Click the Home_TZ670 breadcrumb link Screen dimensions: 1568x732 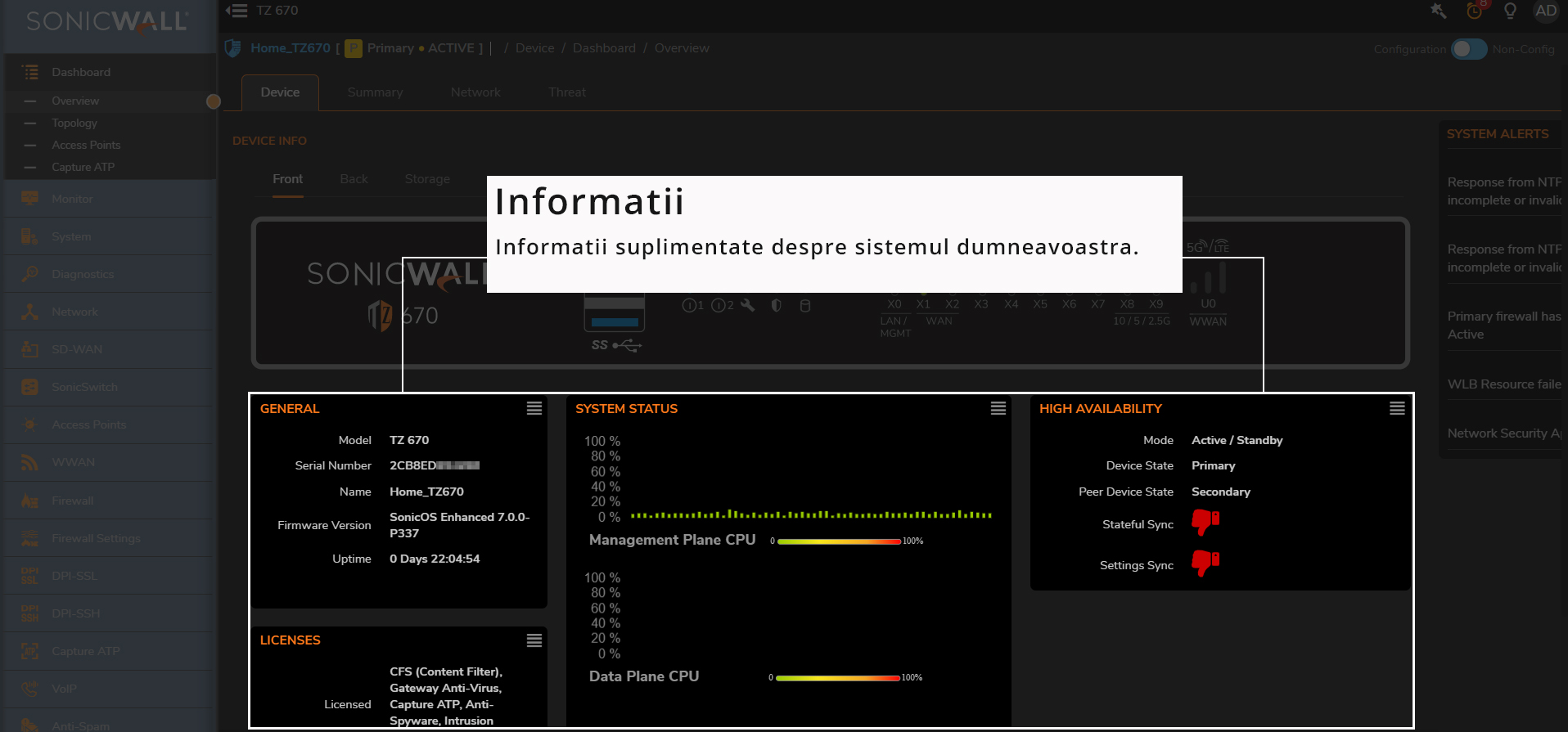pyautogui.click(x=291, y=48)
